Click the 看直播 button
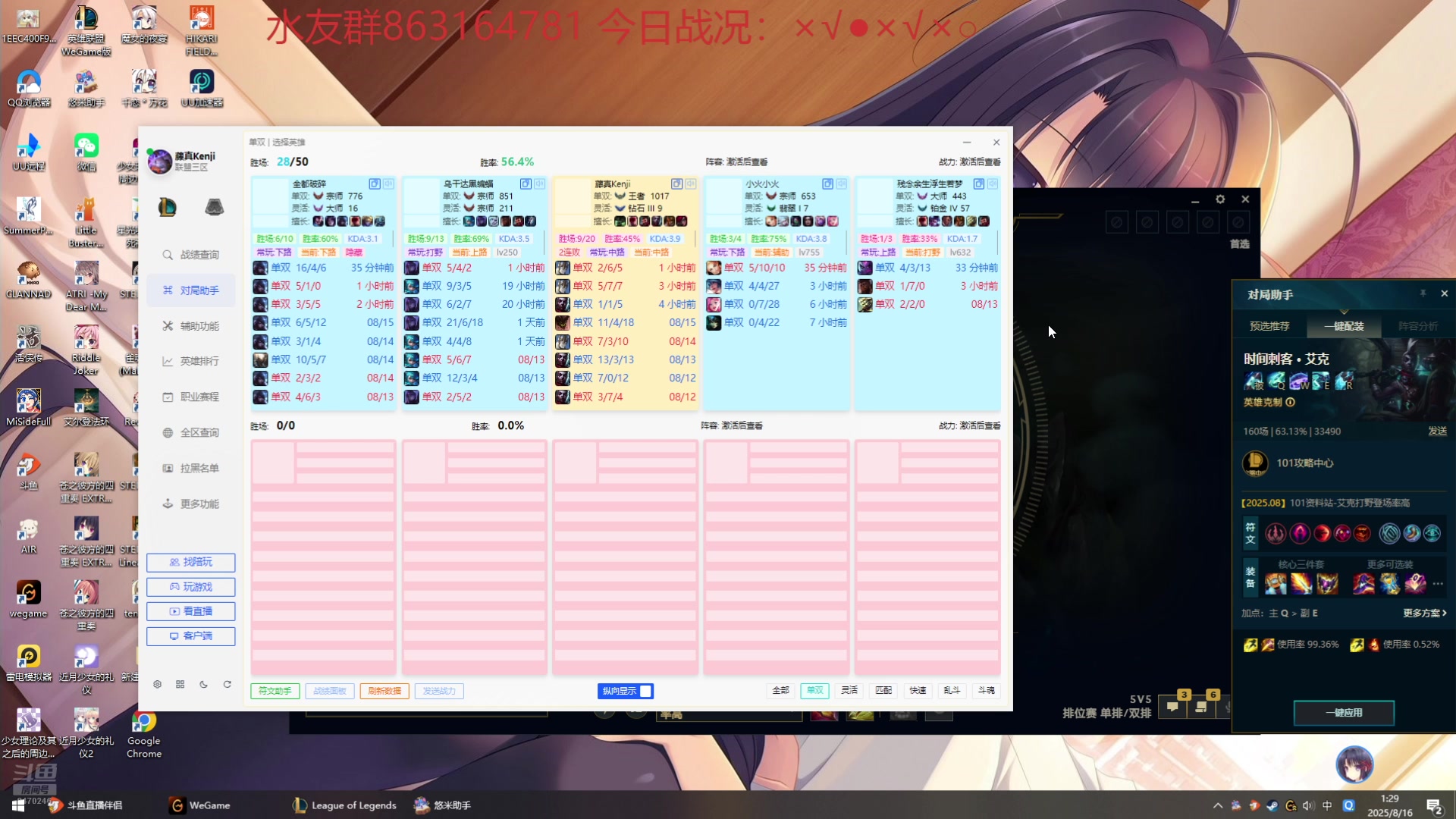 pos(191,611)
